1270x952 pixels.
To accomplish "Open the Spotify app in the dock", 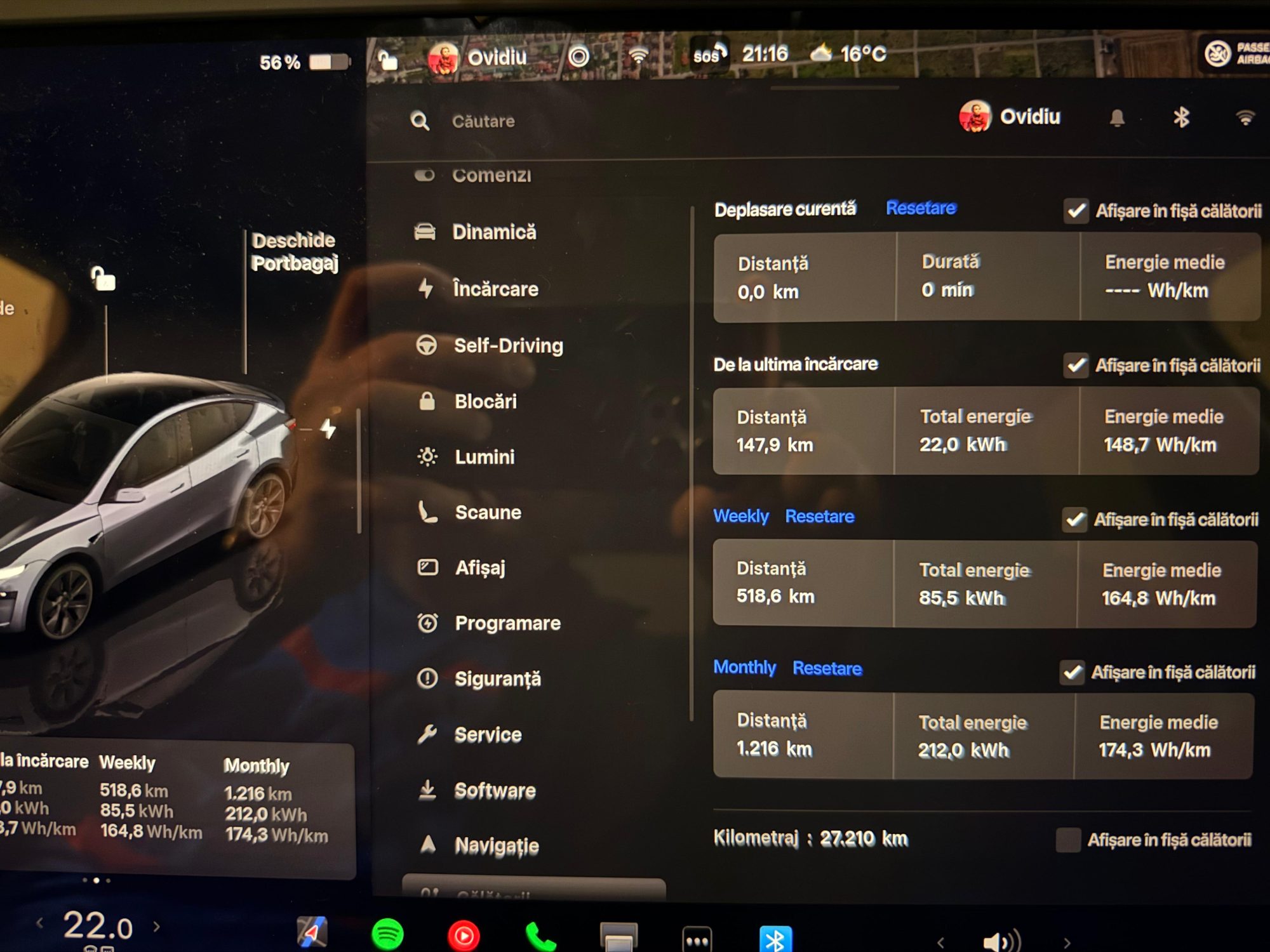I will click(x=387, y=934).
